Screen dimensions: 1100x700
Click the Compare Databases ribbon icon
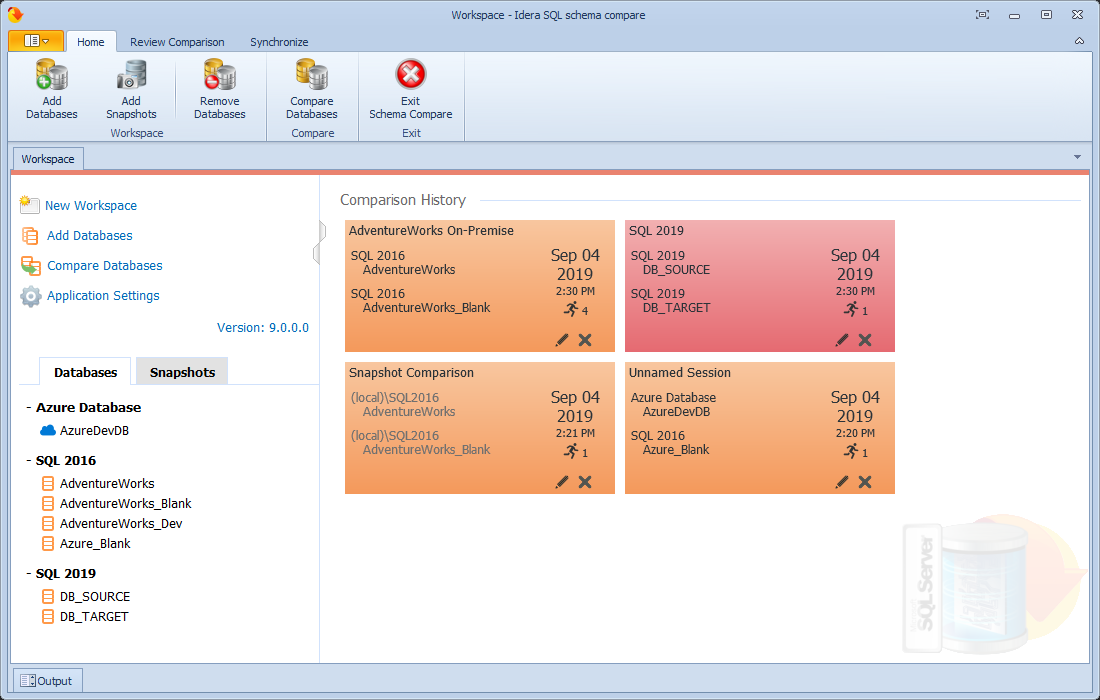pos(311,75)
